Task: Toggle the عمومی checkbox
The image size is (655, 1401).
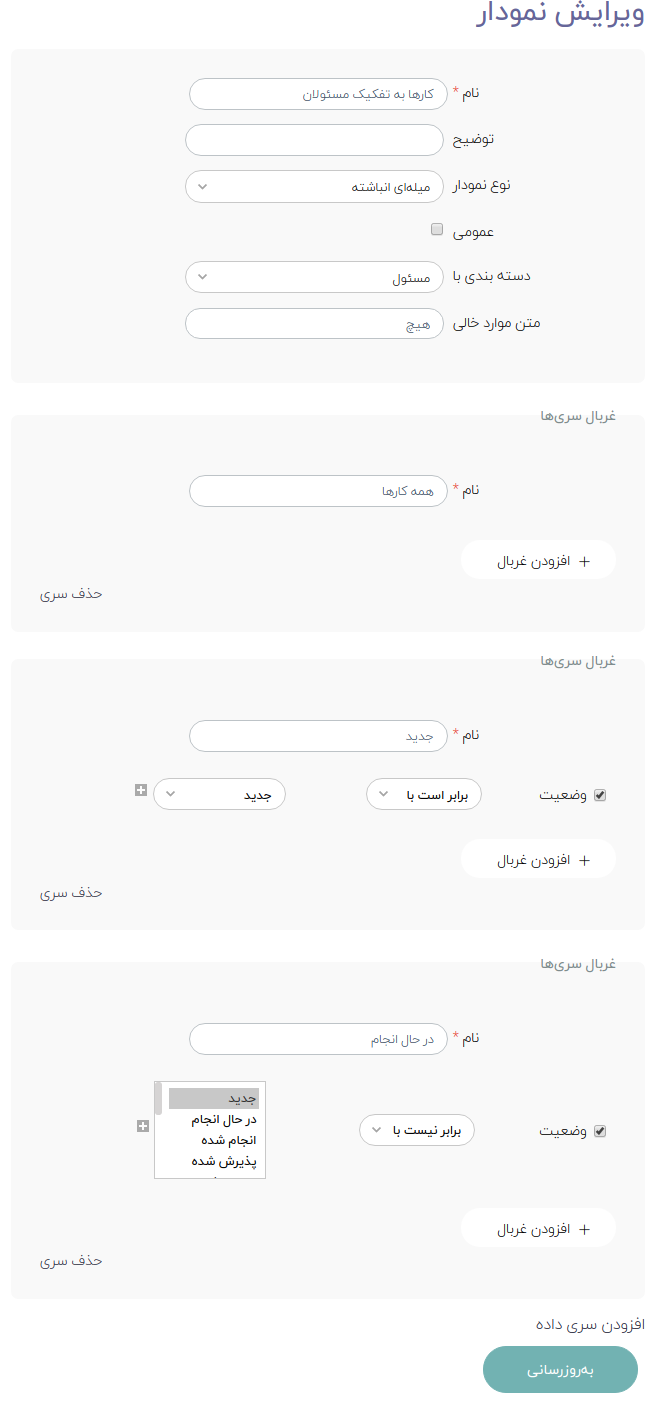Action: coord(437,230)
